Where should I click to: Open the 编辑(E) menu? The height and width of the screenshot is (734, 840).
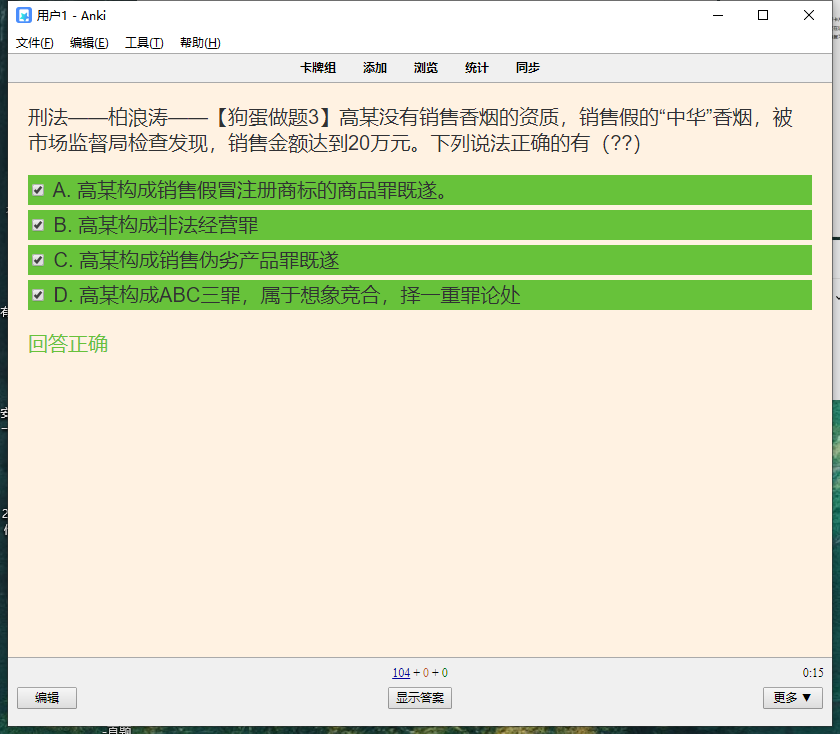point(89,43)
